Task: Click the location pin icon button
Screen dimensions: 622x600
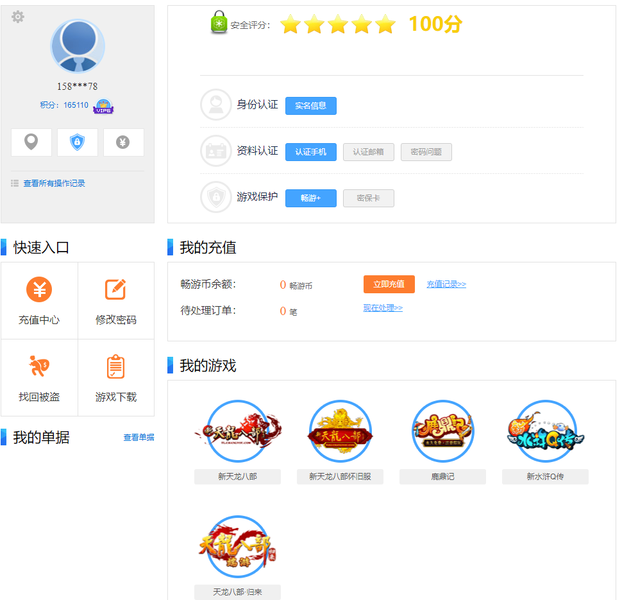Action: (x=31, y=142)
